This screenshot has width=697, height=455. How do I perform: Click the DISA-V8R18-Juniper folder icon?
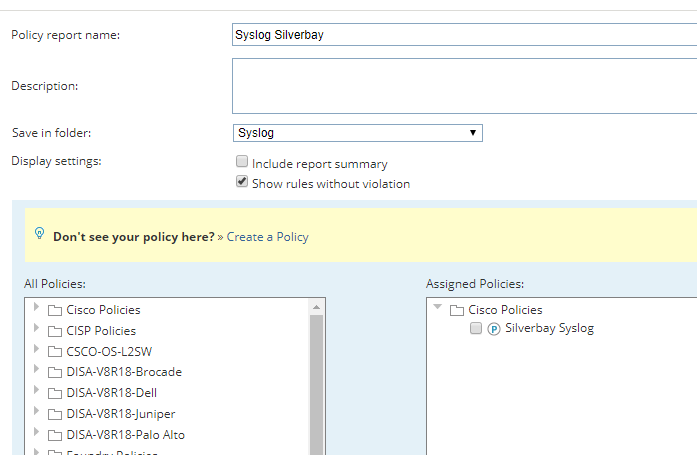pyautogui.click(x=55, y=414)
